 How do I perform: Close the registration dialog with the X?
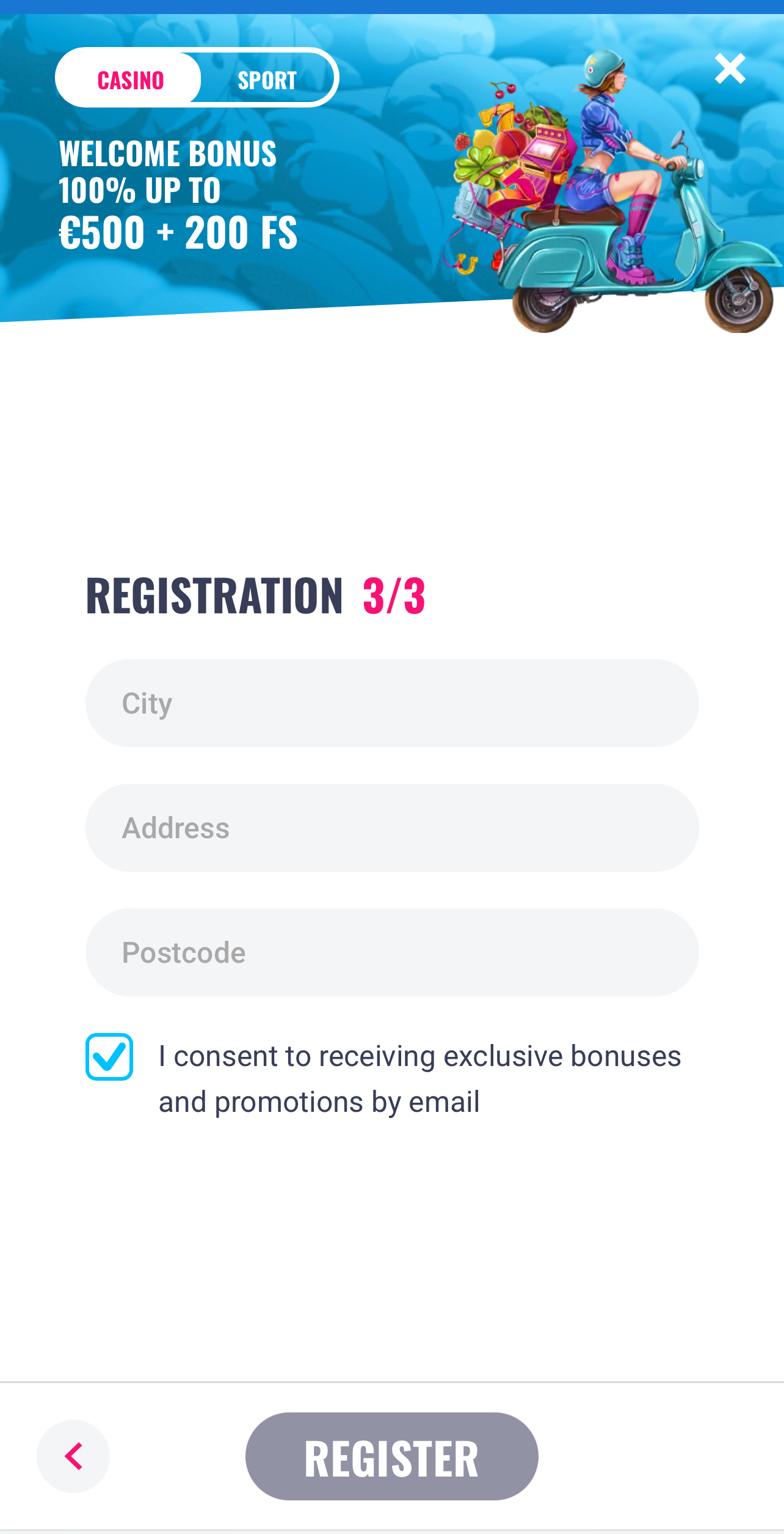(x=730, y=68)
